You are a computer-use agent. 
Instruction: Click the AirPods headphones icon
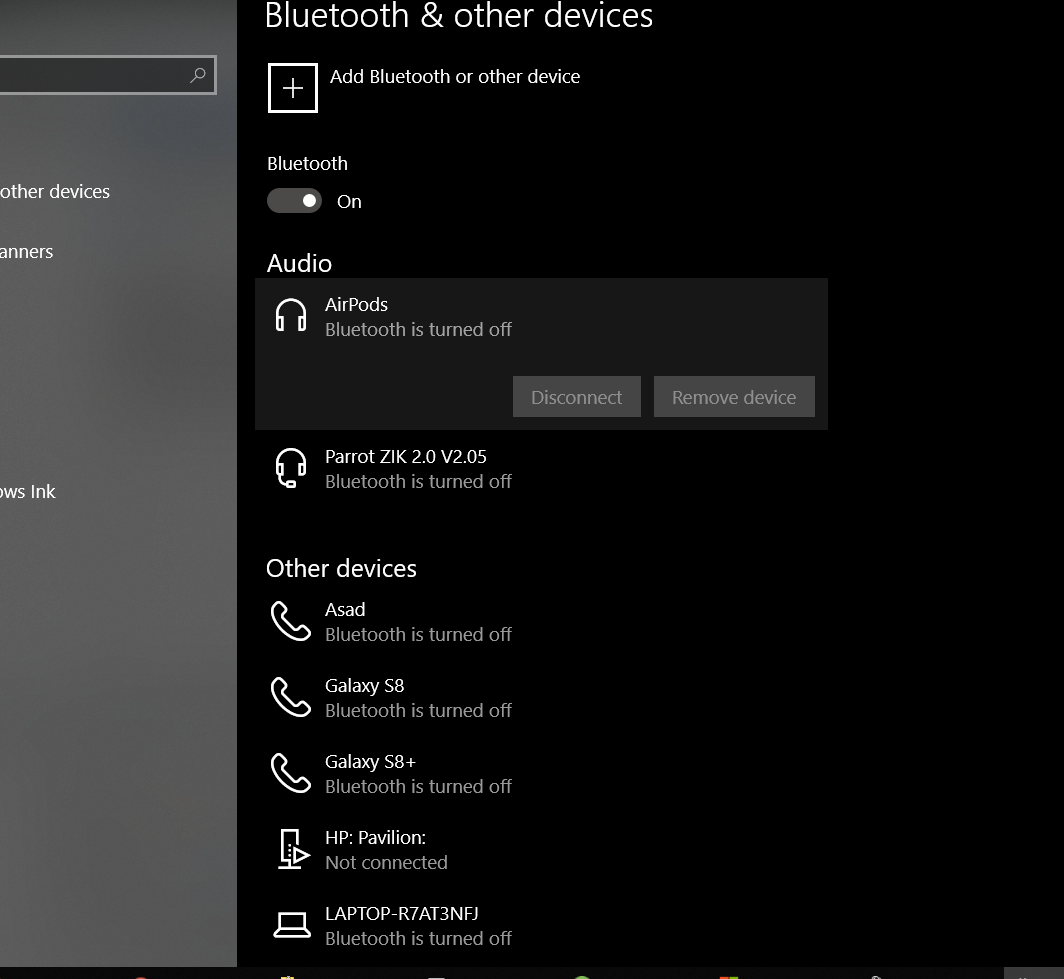291,315
